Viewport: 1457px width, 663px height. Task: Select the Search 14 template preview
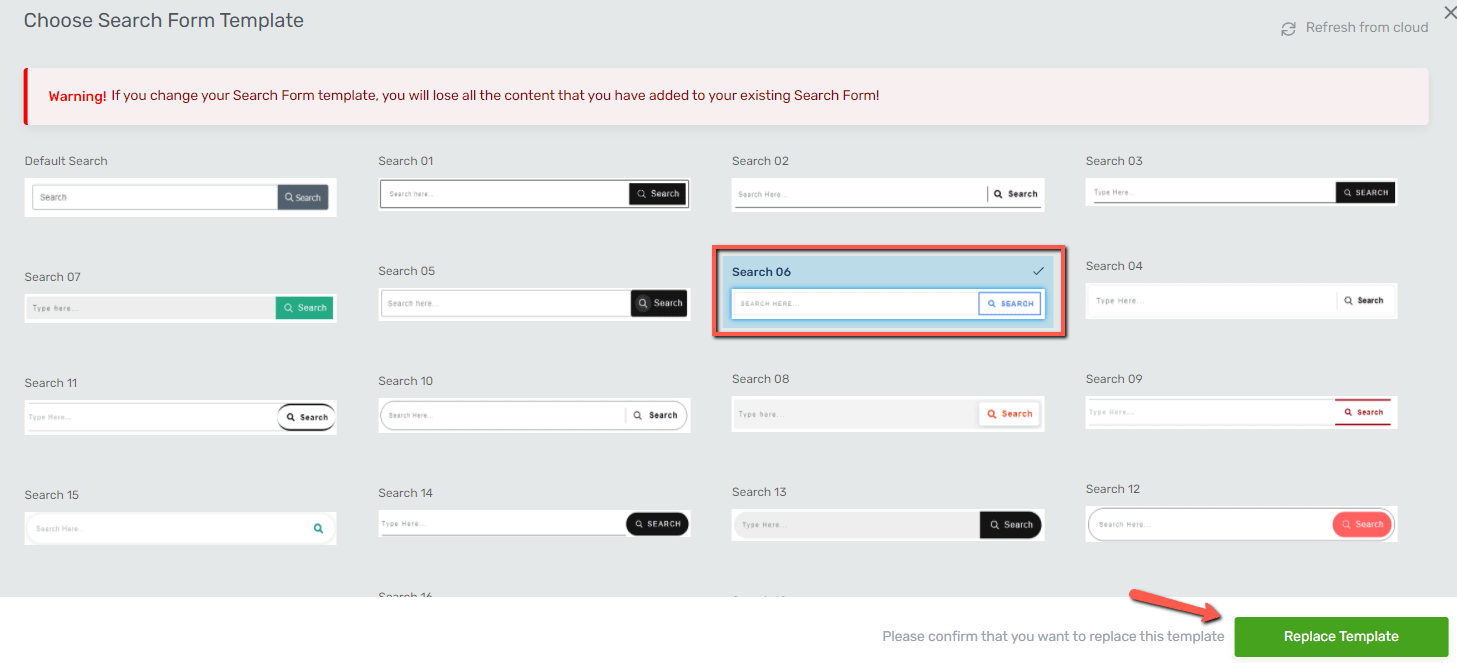tap(534, 524)
